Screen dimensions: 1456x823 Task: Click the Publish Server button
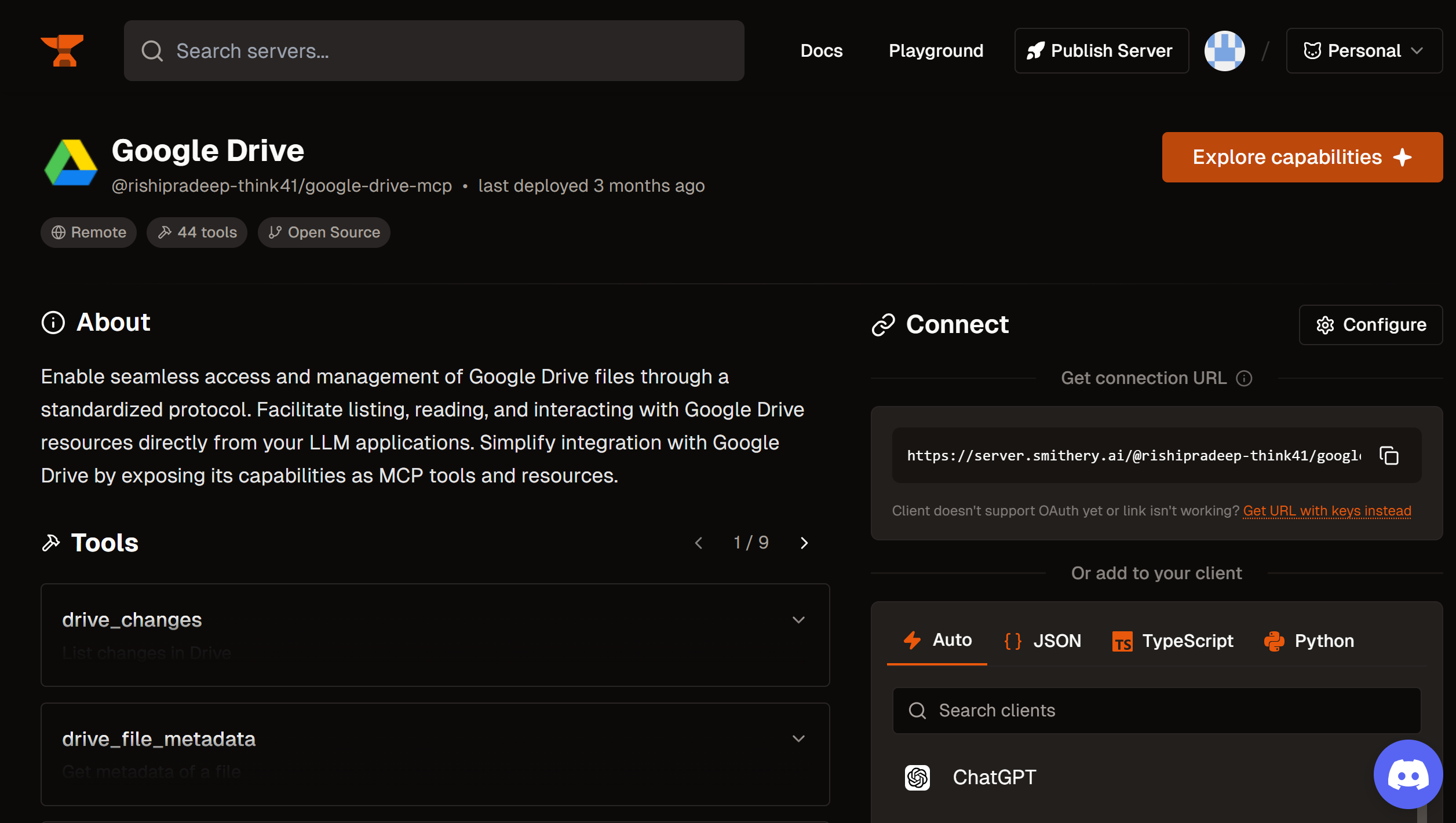tap(1101, 51)
